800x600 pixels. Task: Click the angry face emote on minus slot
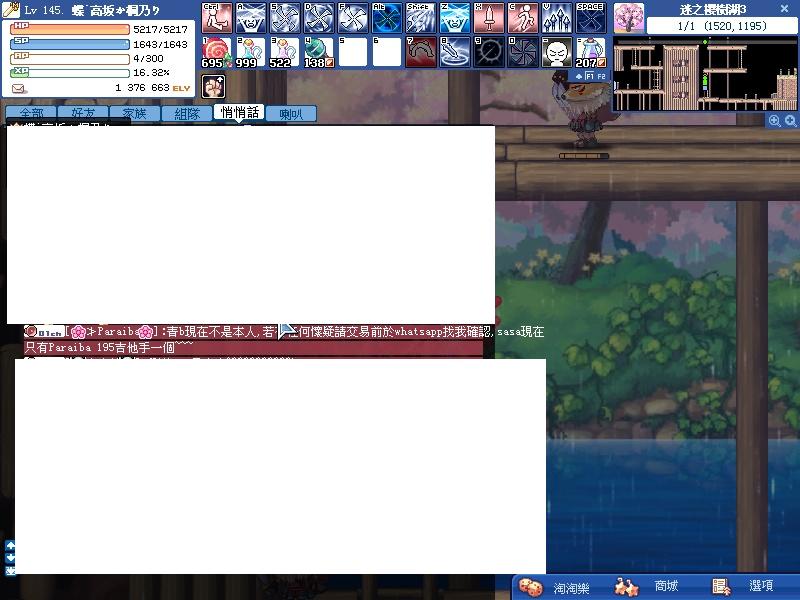pos(557,52)
